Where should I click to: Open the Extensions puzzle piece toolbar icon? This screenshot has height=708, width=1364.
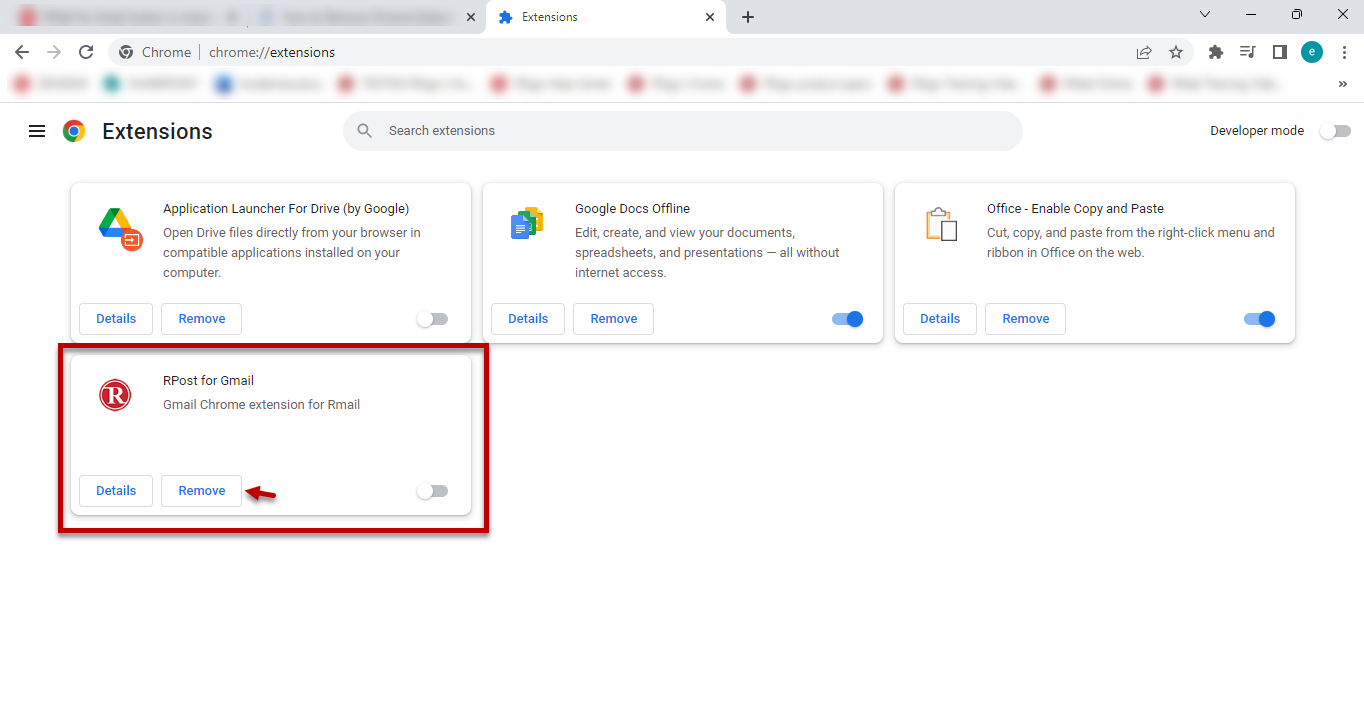pos(1216,52)
